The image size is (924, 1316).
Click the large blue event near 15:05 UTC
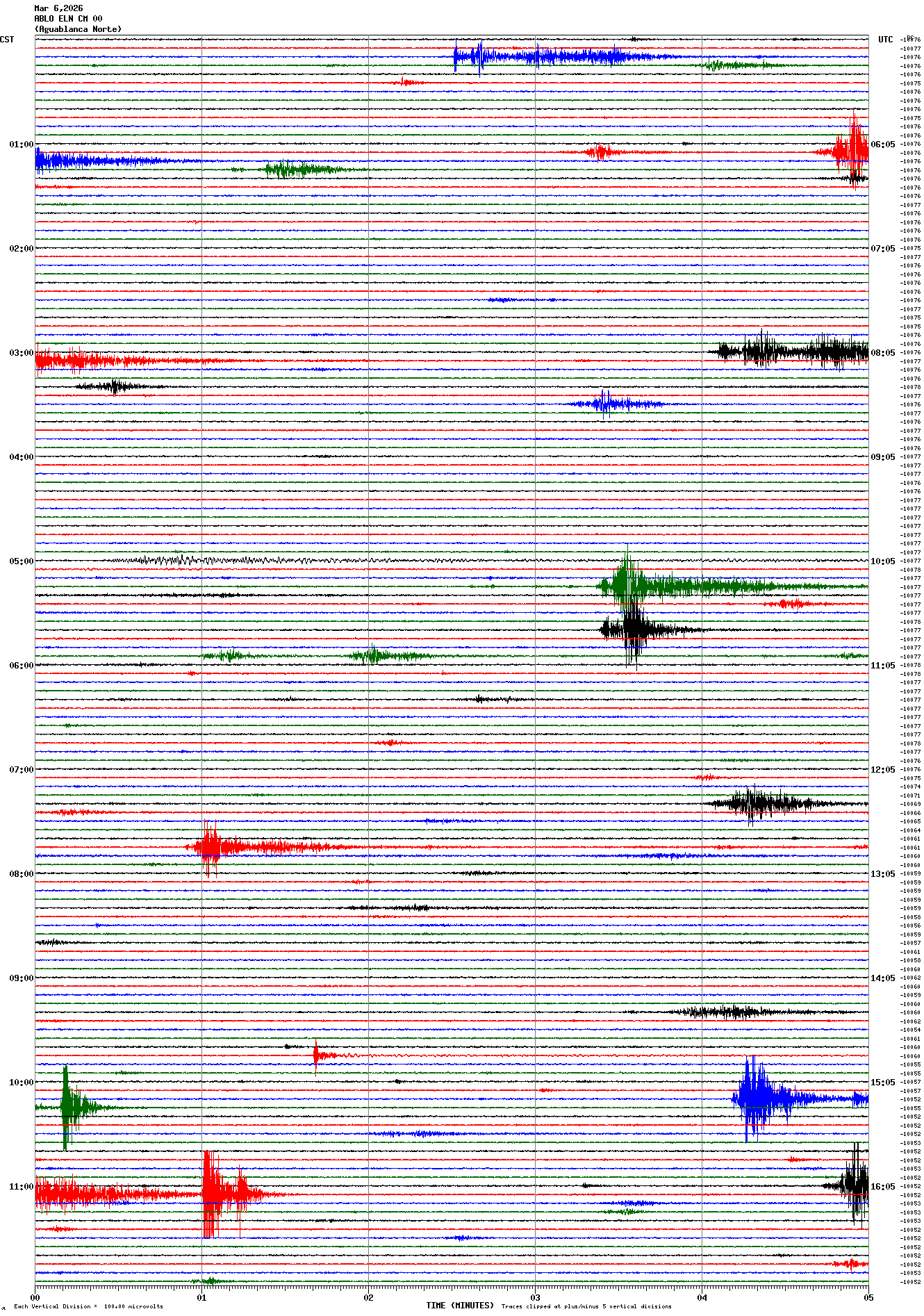[754, 1098]
